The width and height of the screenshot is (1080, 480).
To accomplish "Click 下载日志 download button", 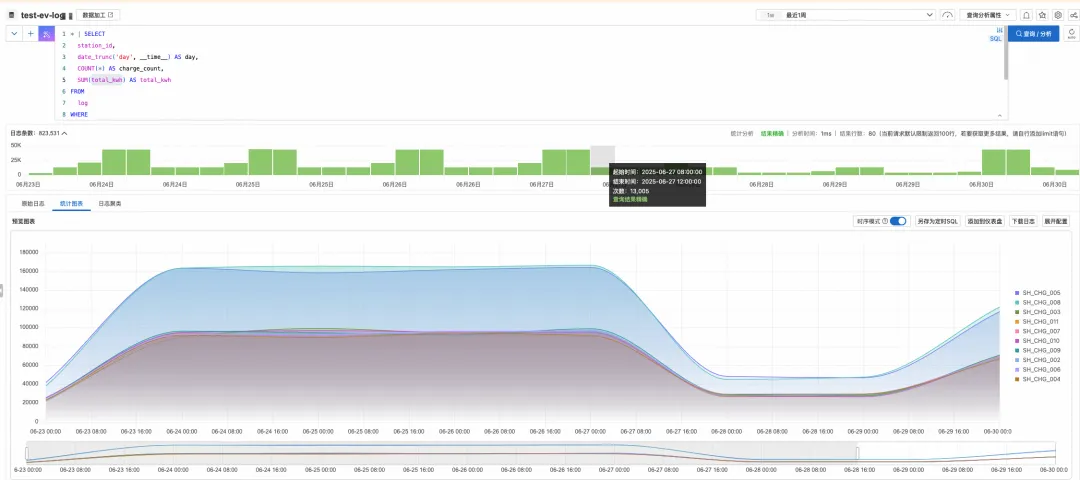I will coord(1022,221).
